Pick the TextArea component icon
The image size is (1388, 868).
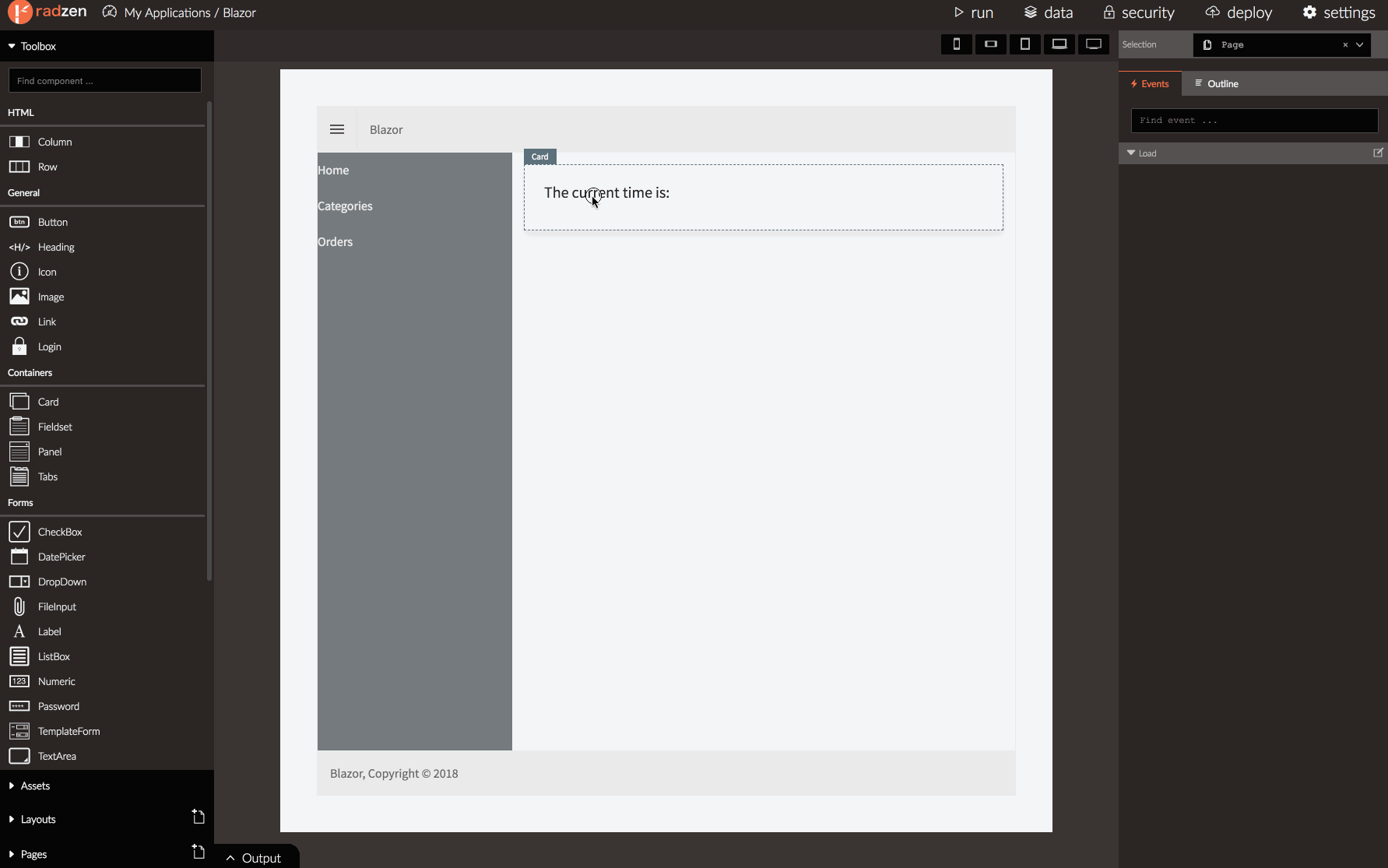coord(19,756)
